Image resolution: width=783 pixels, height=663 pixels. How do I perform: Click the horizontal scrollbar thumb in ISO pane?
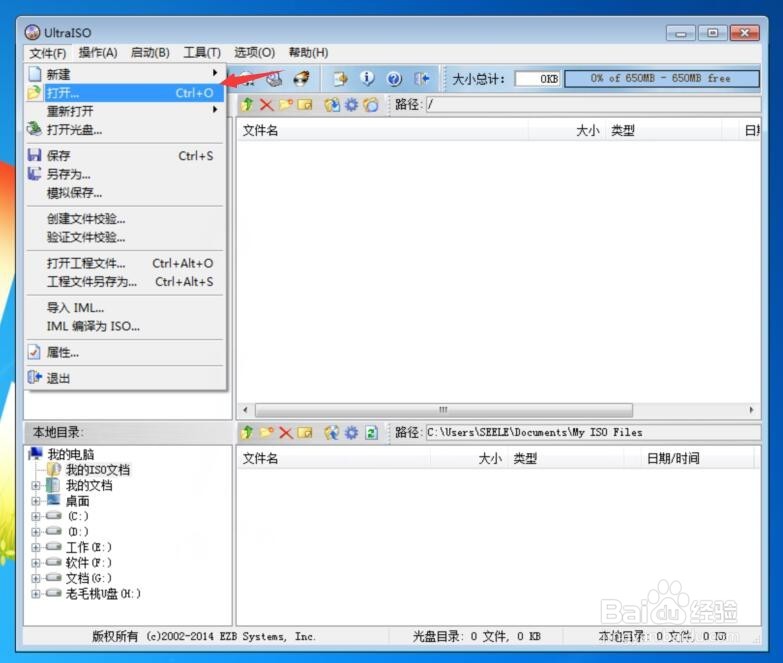(x=443, y=410)
